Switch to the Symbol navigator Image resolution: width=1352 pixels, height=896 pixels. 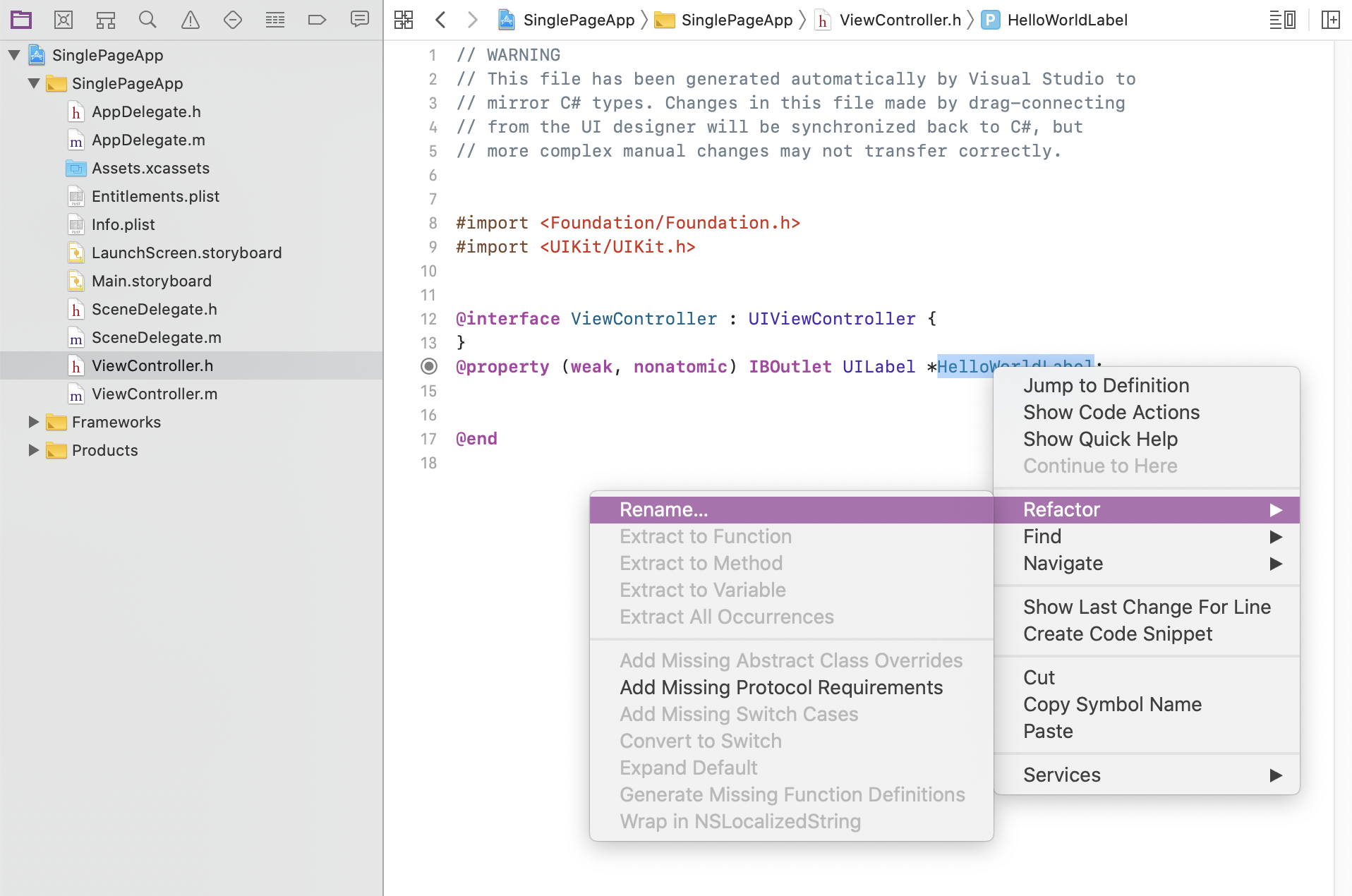point(106,20)
